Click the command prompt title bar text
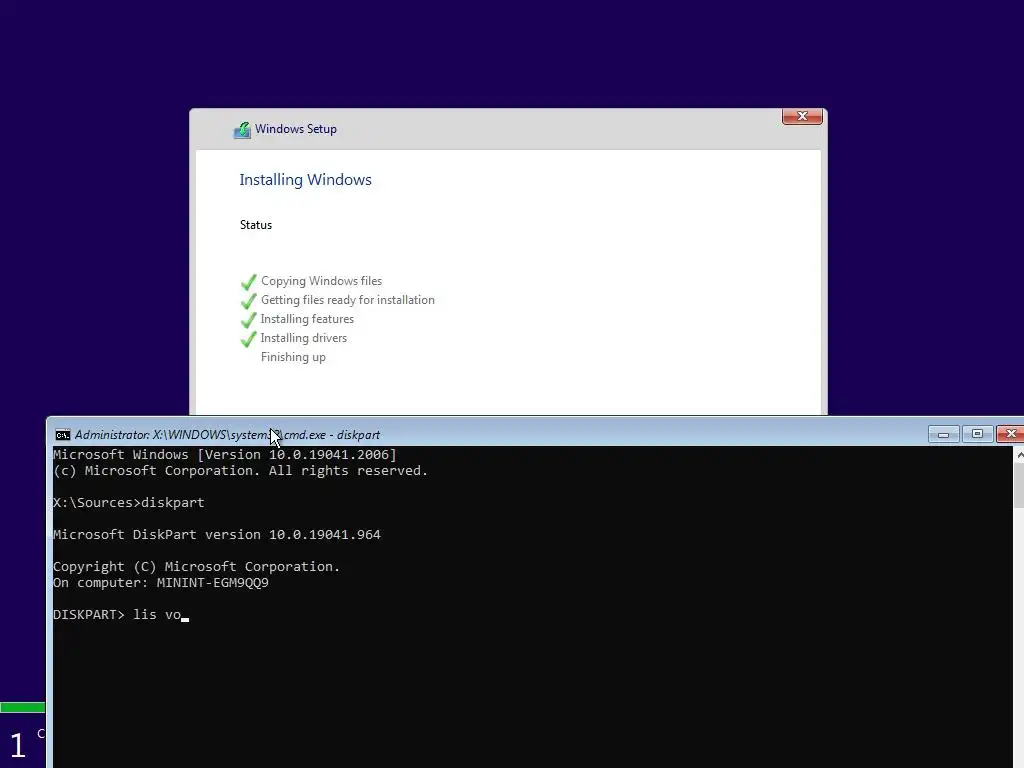Image resolution: width=1024 pixels, height=768 pixels. (x=227, y=435)
